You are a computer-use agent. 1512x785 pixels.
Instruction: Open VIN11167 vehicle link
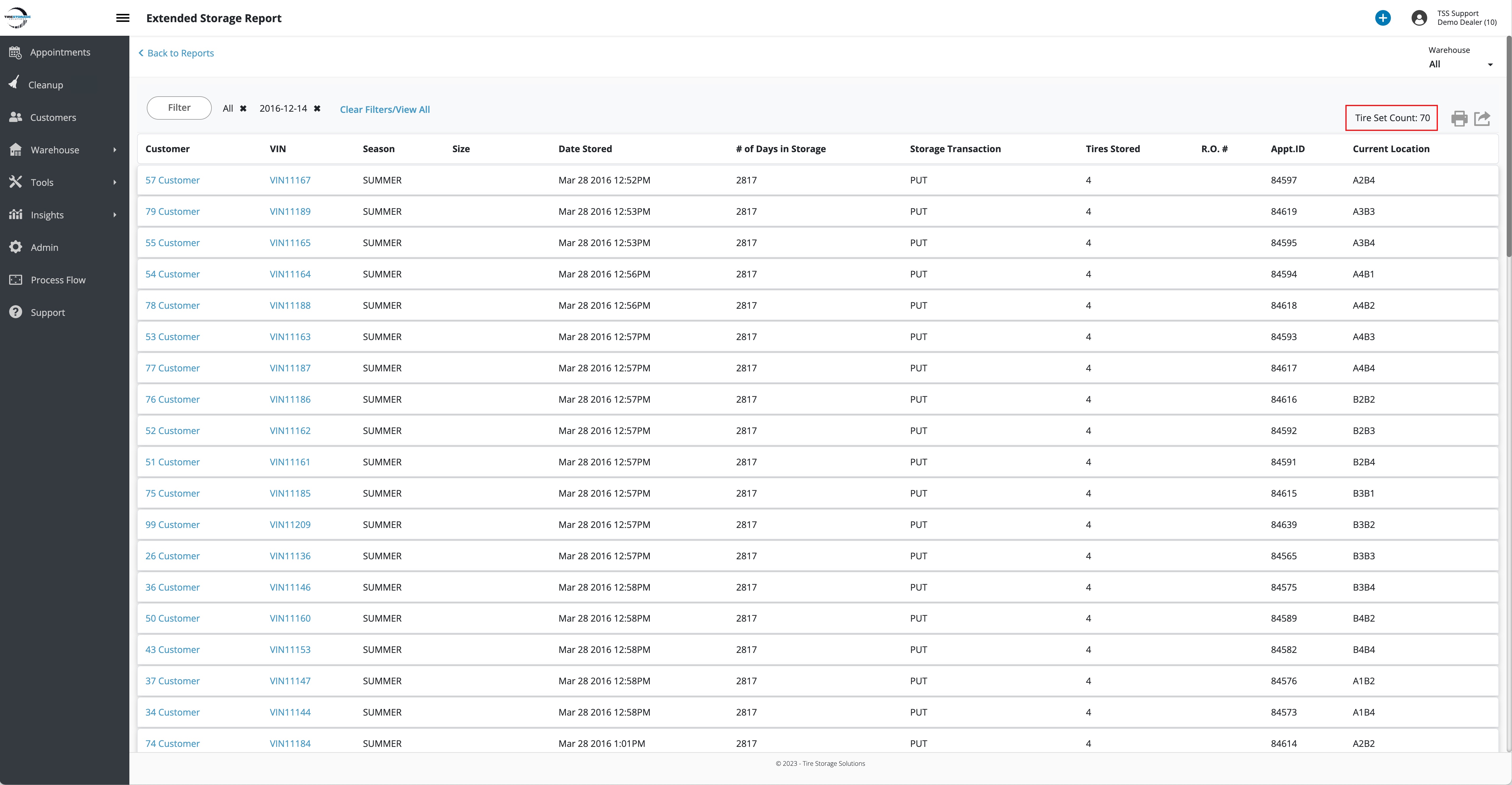[290, 180]
